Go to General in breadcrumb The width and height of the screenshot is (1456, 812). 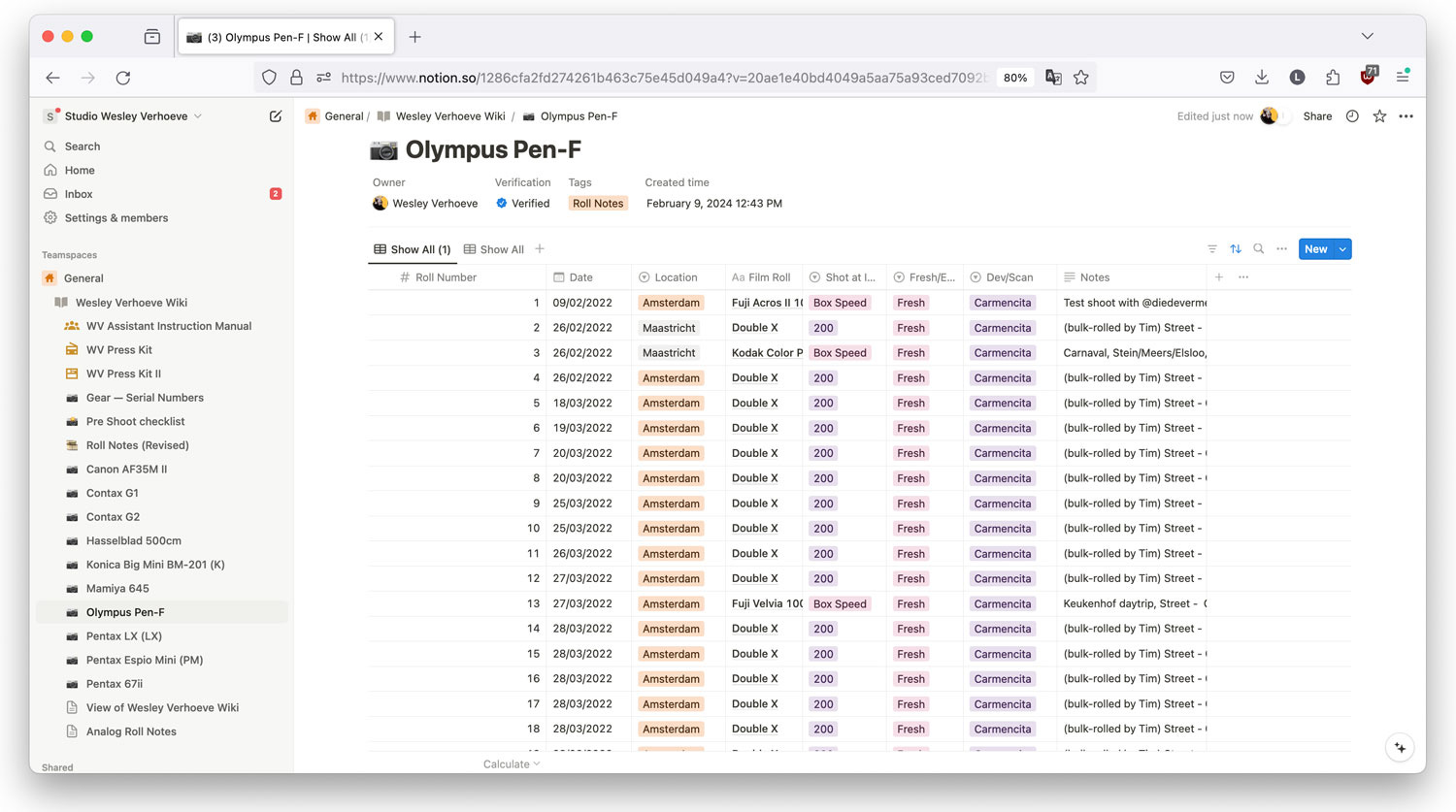335,116
